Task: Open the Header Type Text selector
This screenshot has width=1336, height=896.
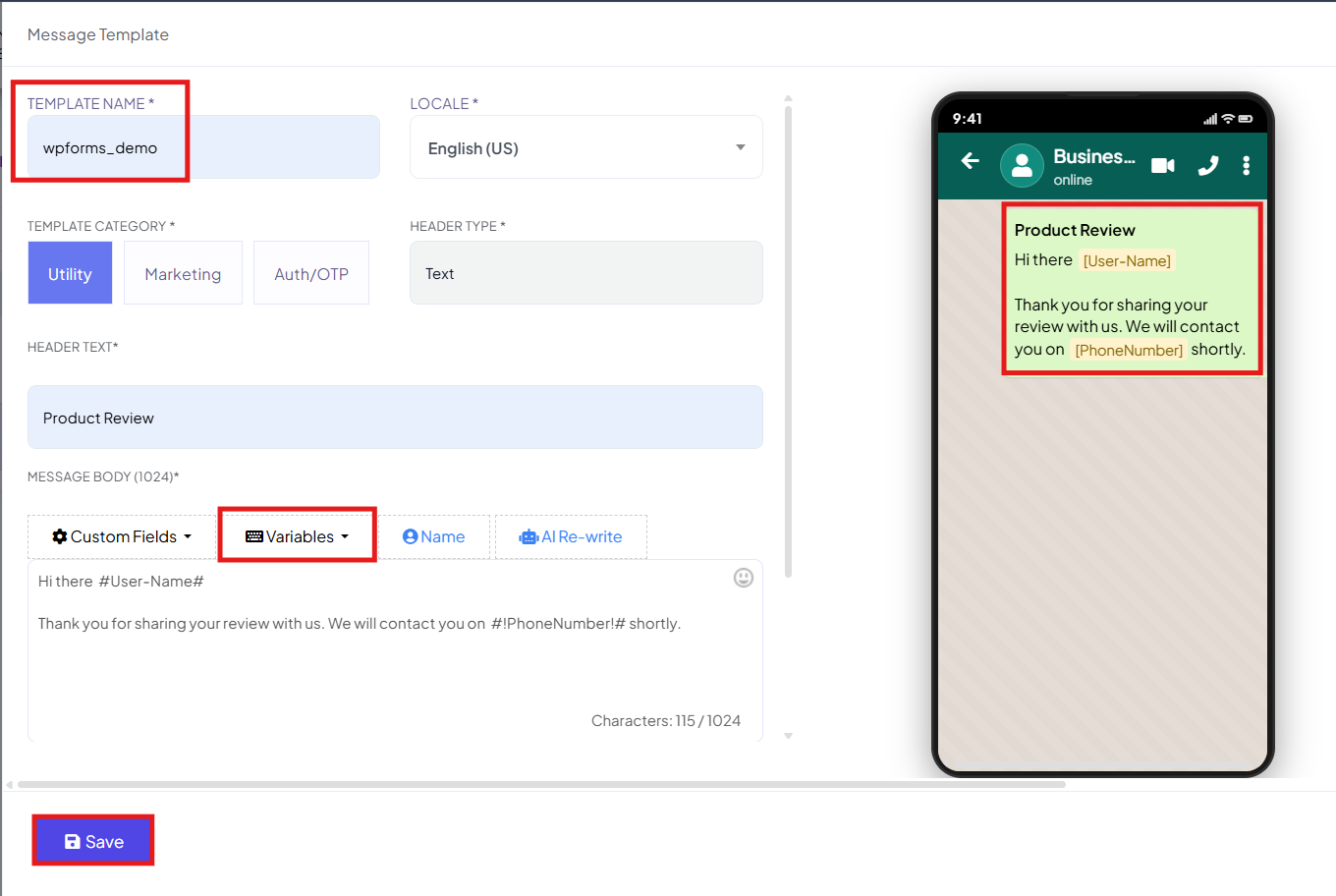Action: [585, 273]
